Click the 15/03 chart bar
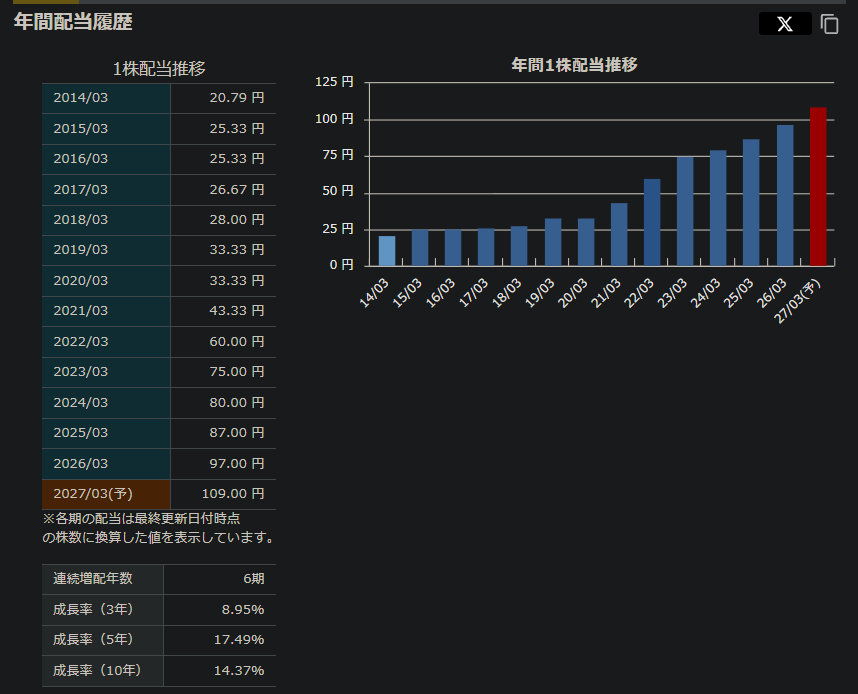 pos(420,247)
